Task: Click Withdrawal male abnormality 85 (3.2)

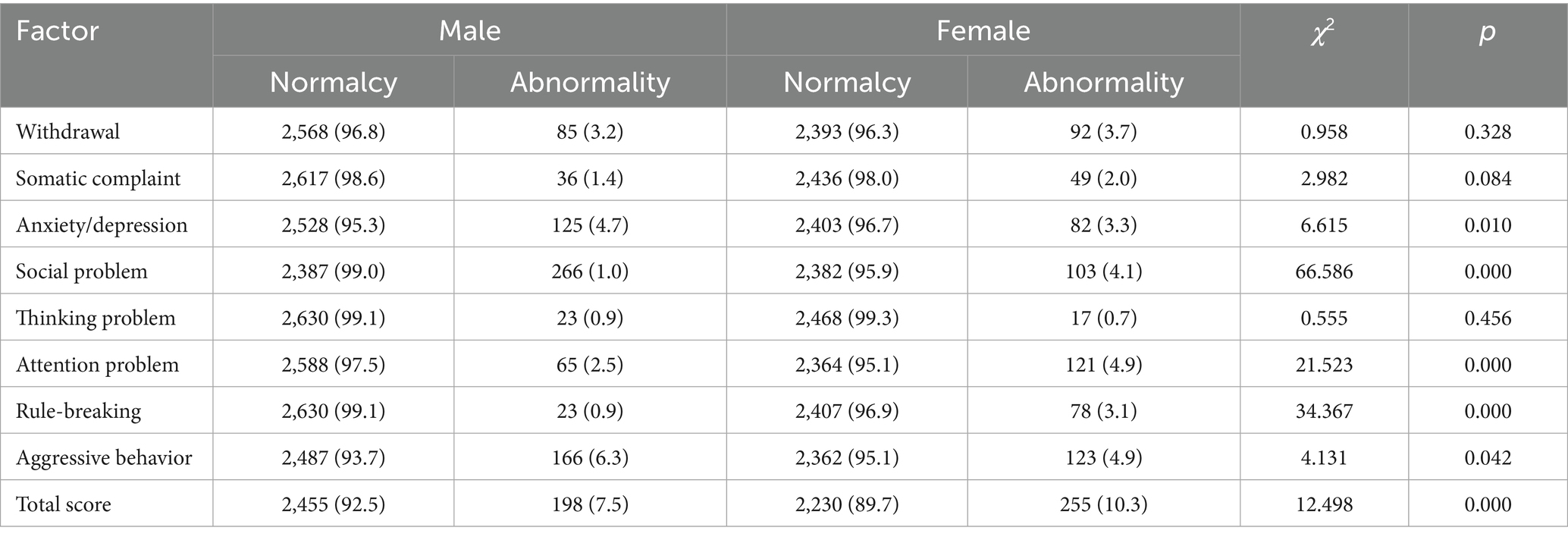Action: [590, 132]
